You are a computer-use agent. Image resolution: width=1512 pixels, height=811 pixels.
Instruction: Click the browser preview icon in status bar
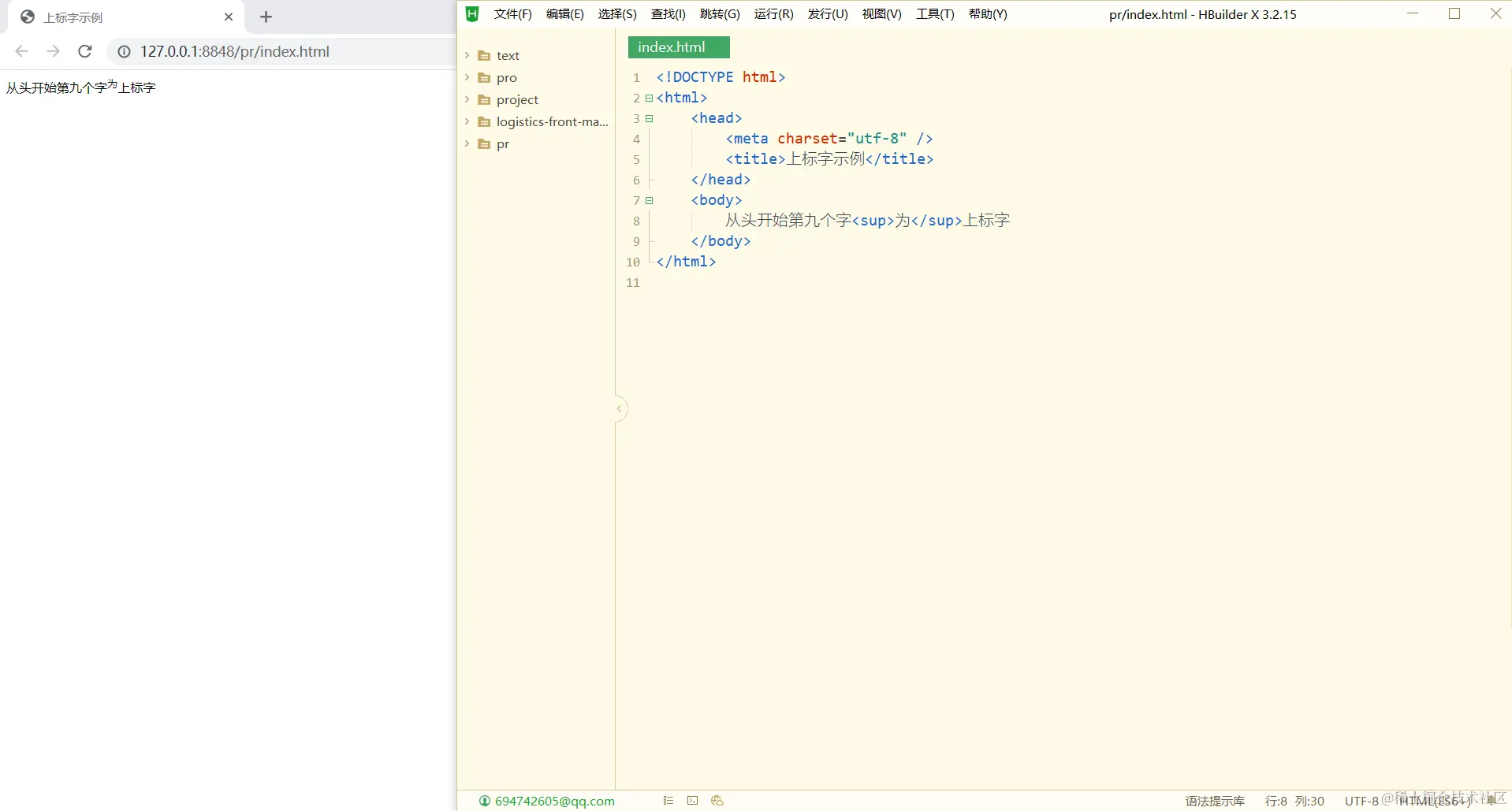pos(717,801)
